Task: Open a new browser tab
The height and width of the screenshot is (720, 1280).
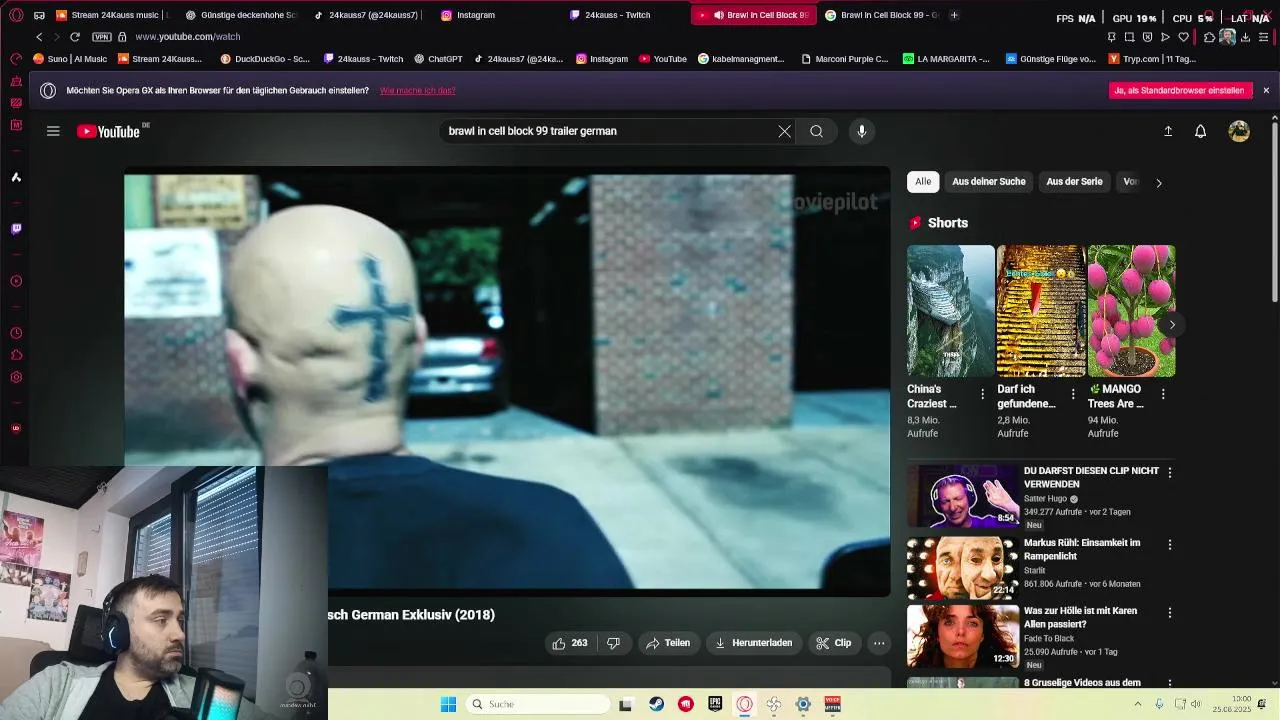Action: point(954,15)
